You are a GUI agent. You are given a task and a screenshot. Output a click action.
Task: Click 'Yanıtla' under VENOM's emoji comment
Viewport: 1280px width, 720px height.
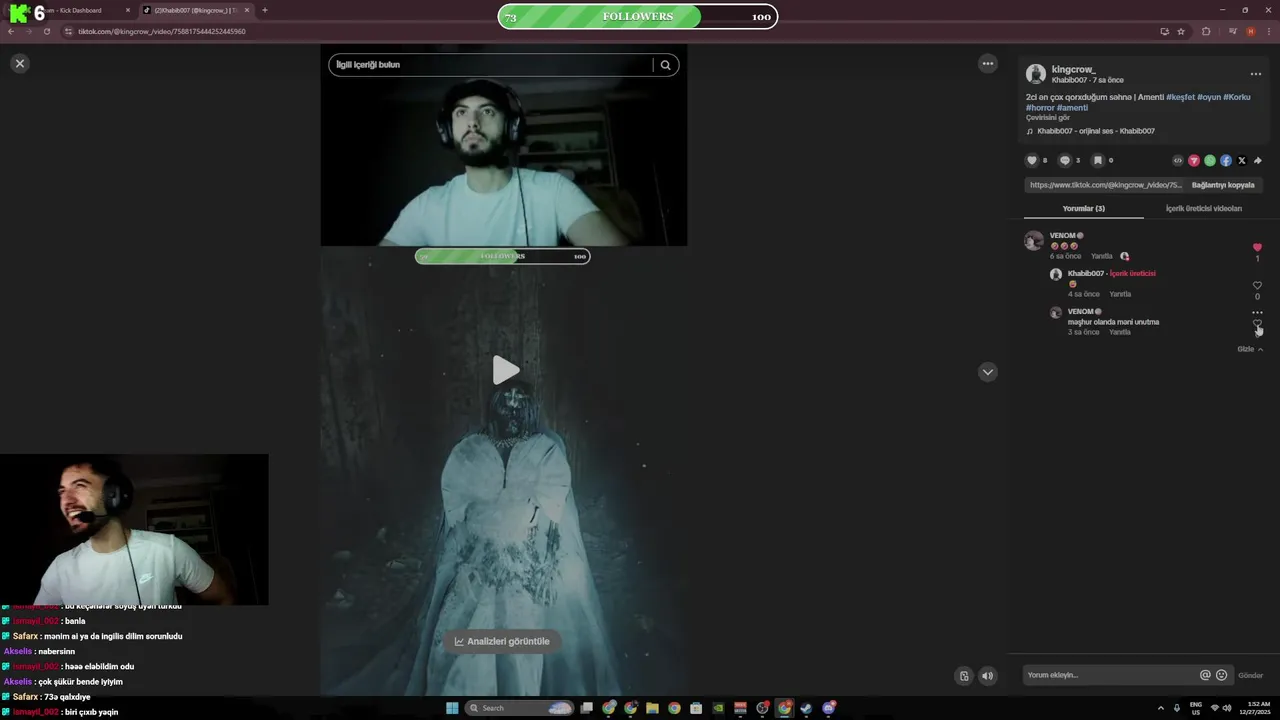pos(1101,256)
